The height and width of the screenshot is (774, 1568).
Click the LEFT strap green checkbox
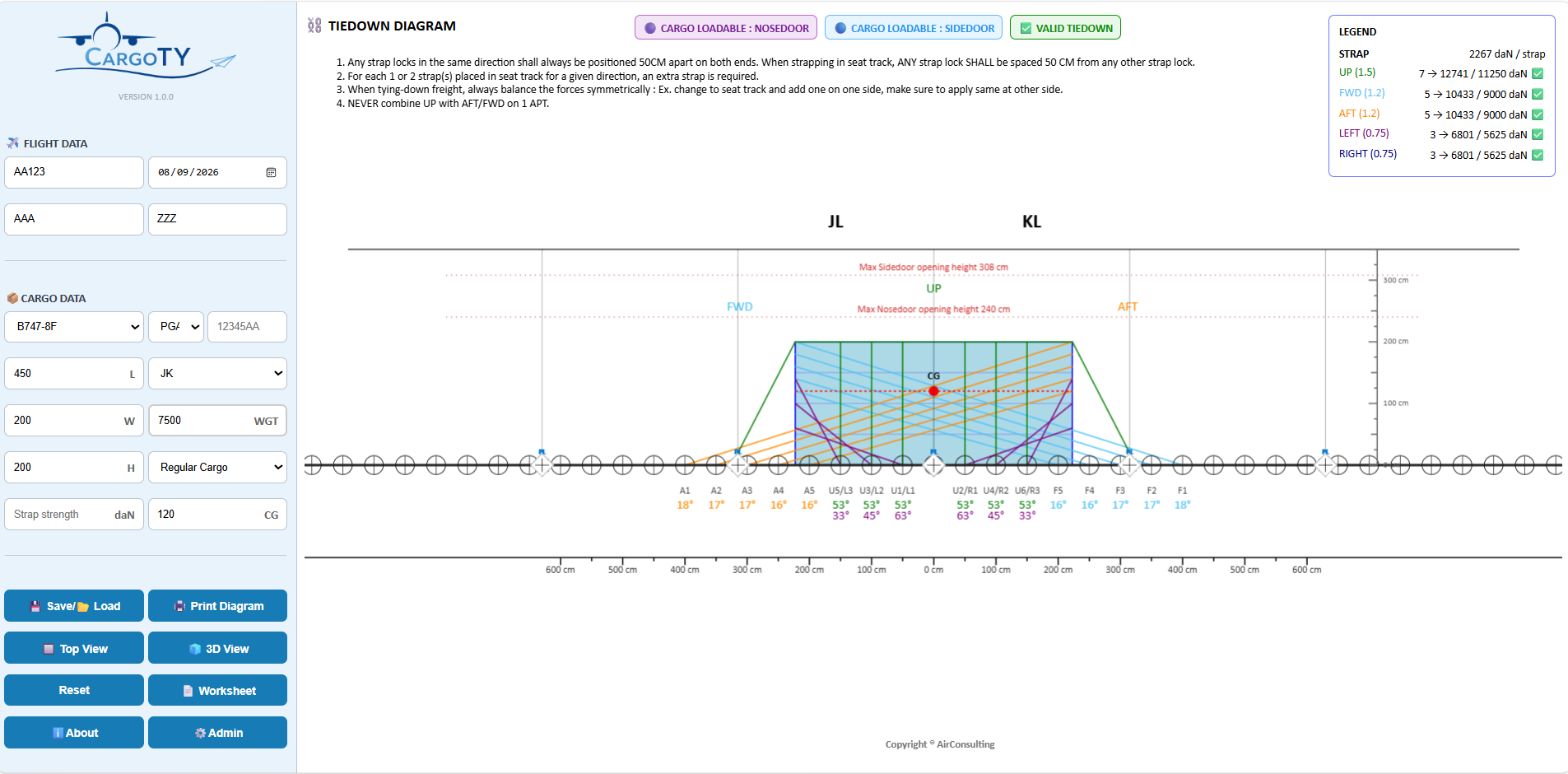[1538, 135]
